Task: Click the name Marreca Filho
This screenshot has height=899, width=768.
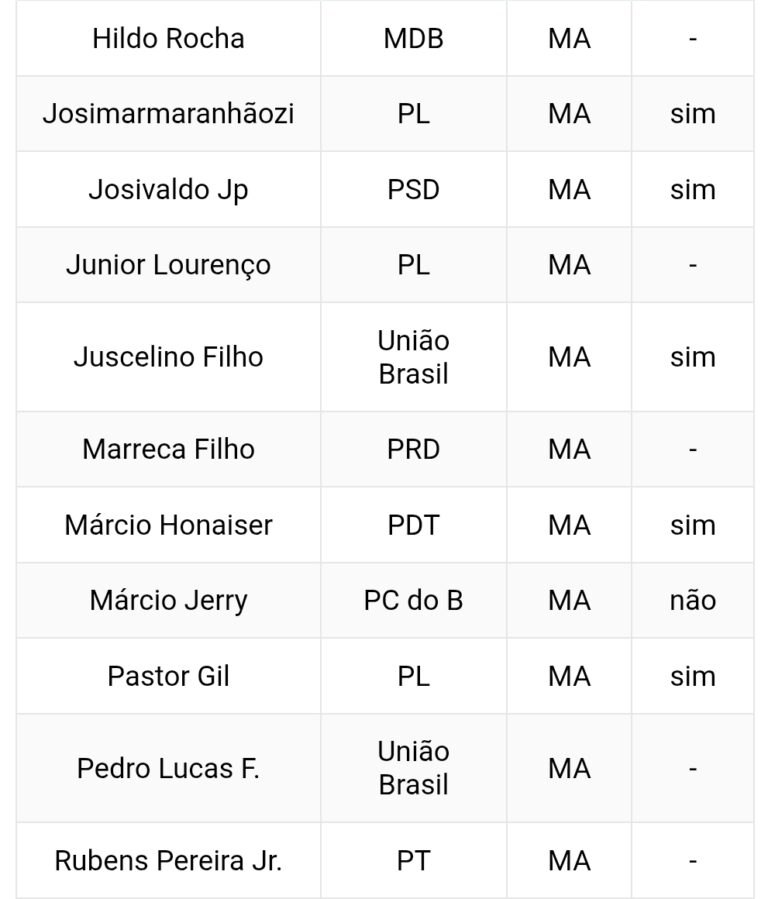Action: [x=168, y=449]
